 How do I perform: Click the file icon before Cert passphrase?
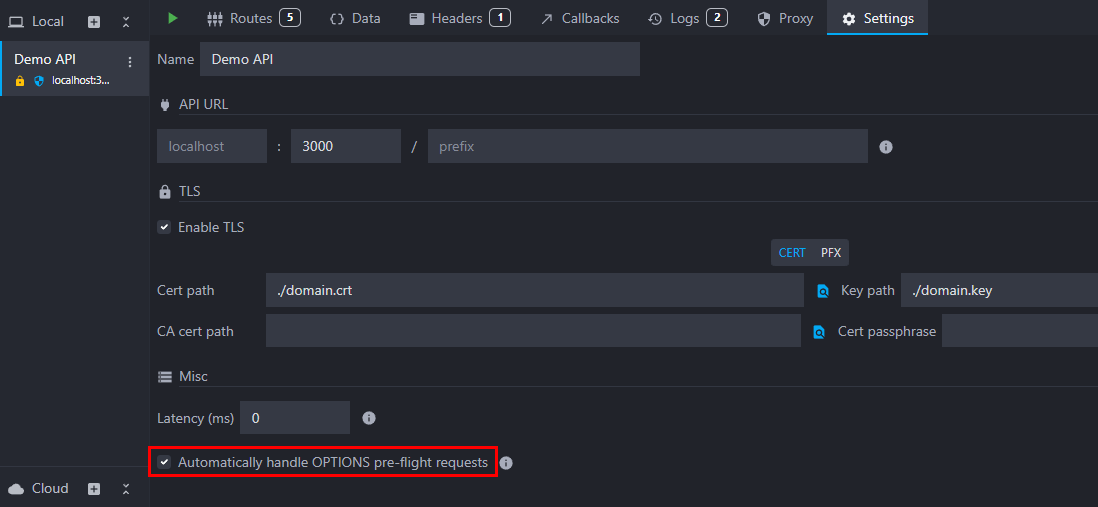click(x=819, y=331)
